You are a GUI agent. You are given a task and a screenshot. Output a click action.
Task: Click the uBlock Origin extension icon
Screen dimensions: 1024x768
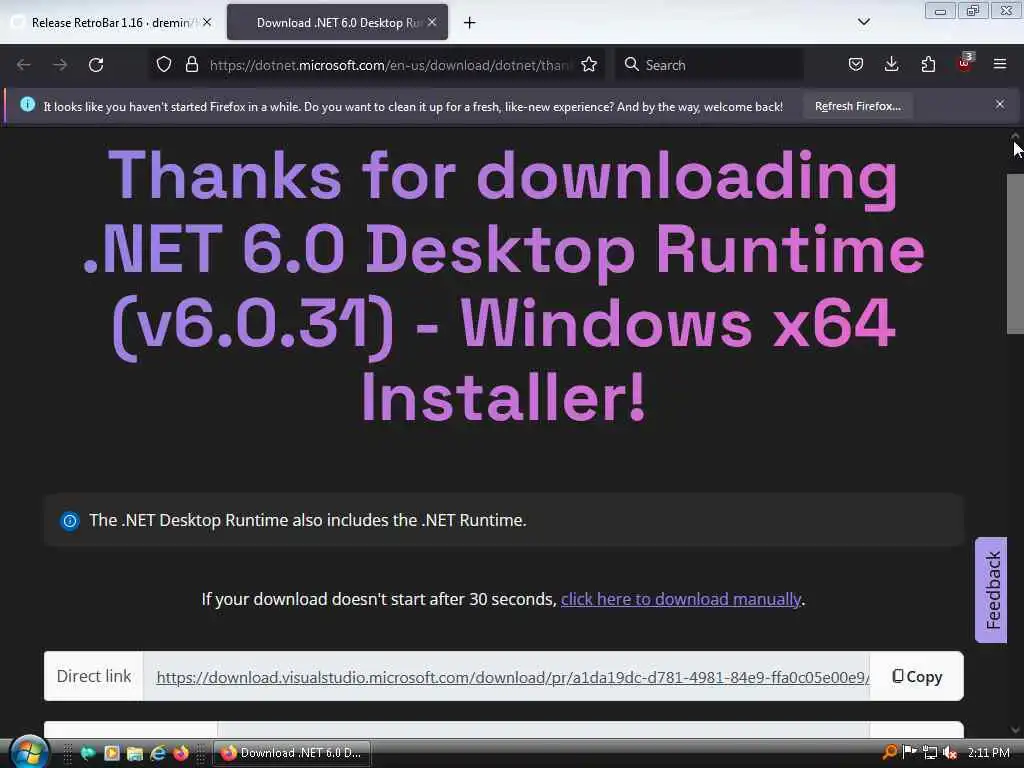click(x=965, y=63)
